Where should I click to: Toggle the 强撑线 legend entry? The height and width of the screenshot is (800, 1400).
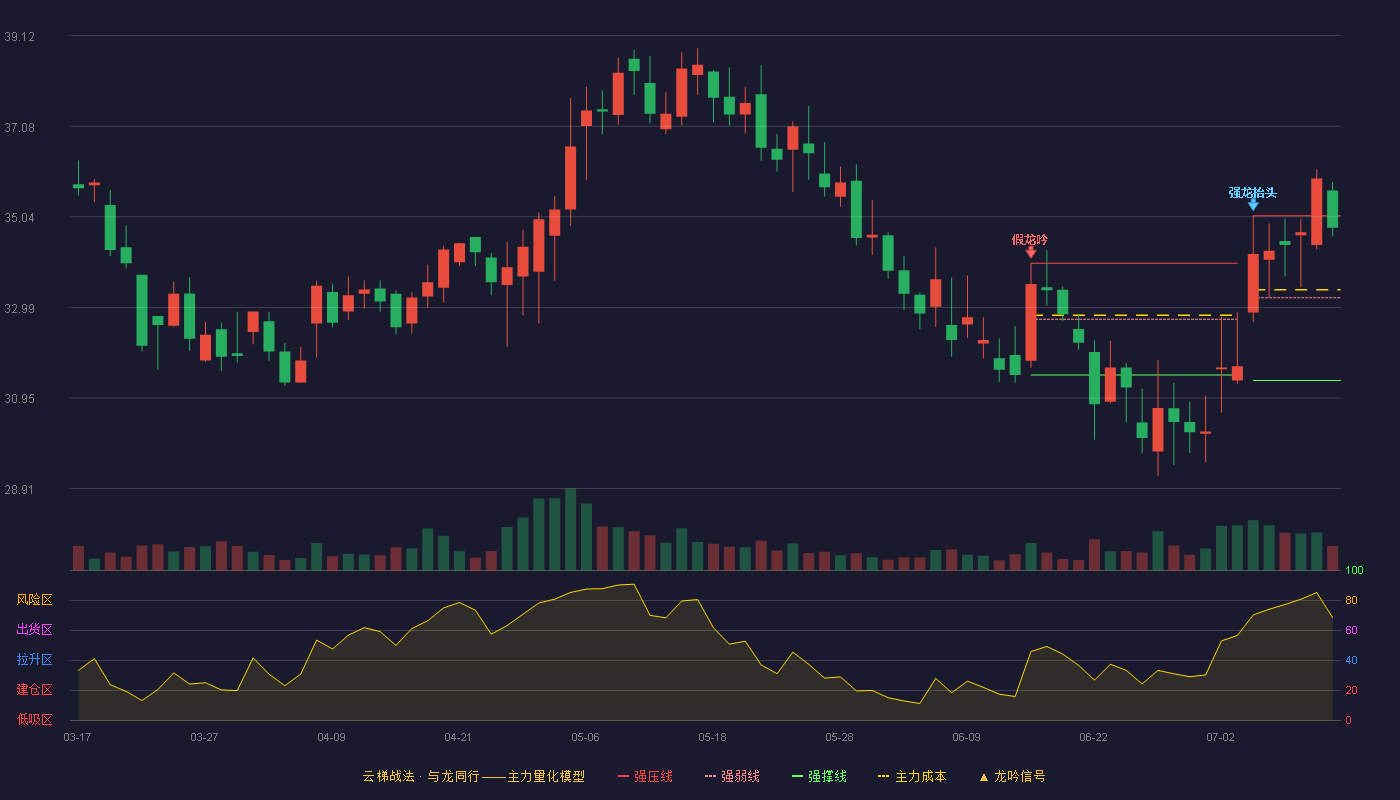tap(819, 776)
